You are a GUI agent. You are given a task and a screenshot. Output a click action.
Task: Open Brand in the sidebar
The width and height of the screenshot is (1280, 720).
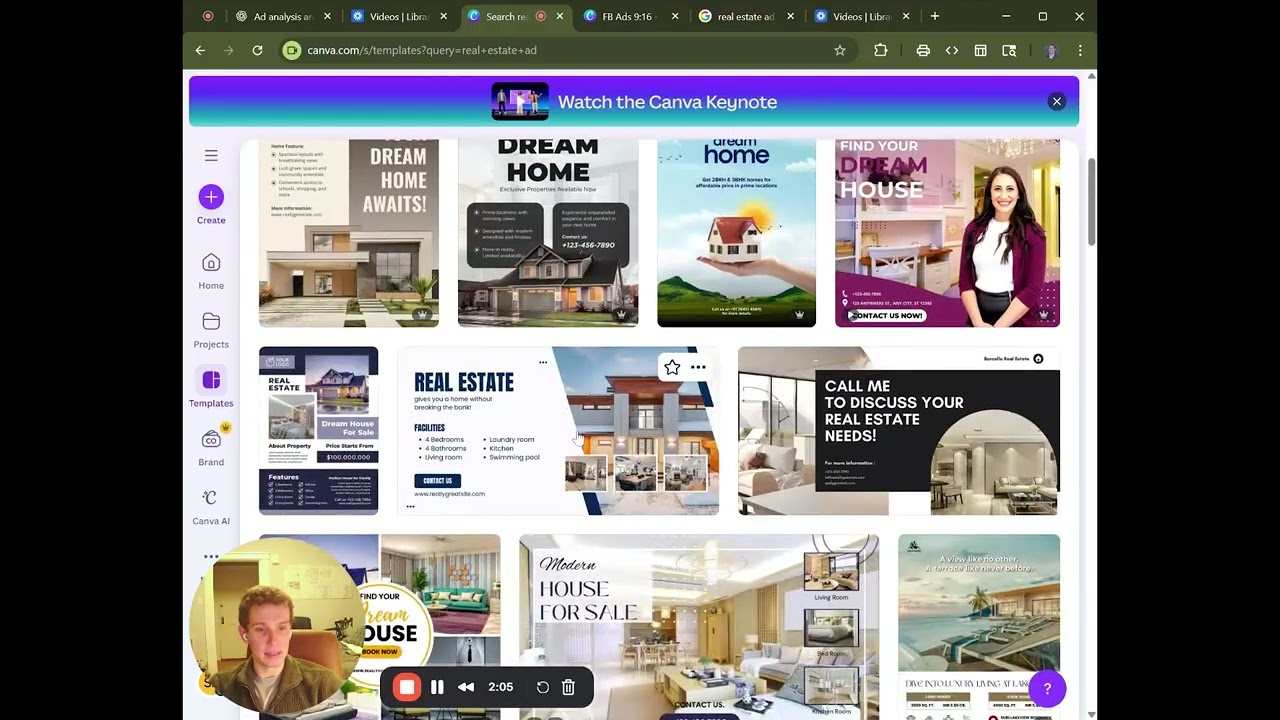211,448
